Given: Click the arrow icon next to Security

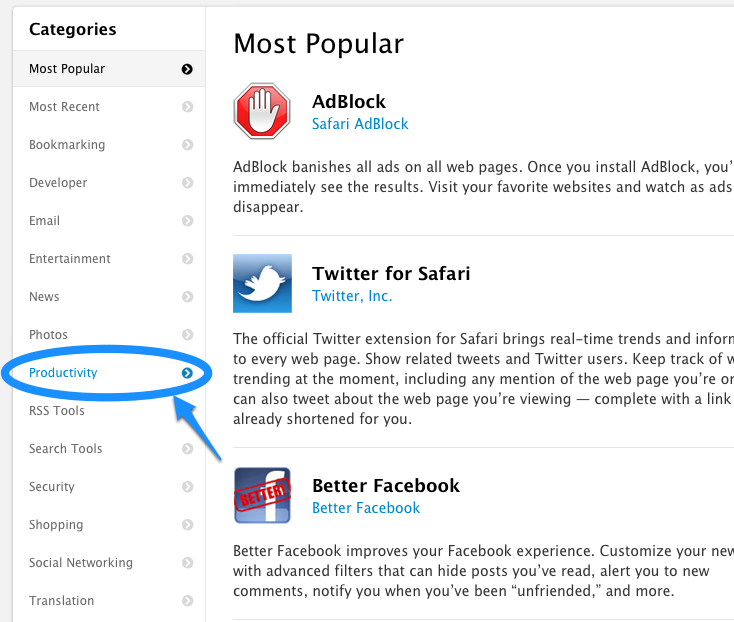Looking at the screenshot, I should tap(187, 487).
